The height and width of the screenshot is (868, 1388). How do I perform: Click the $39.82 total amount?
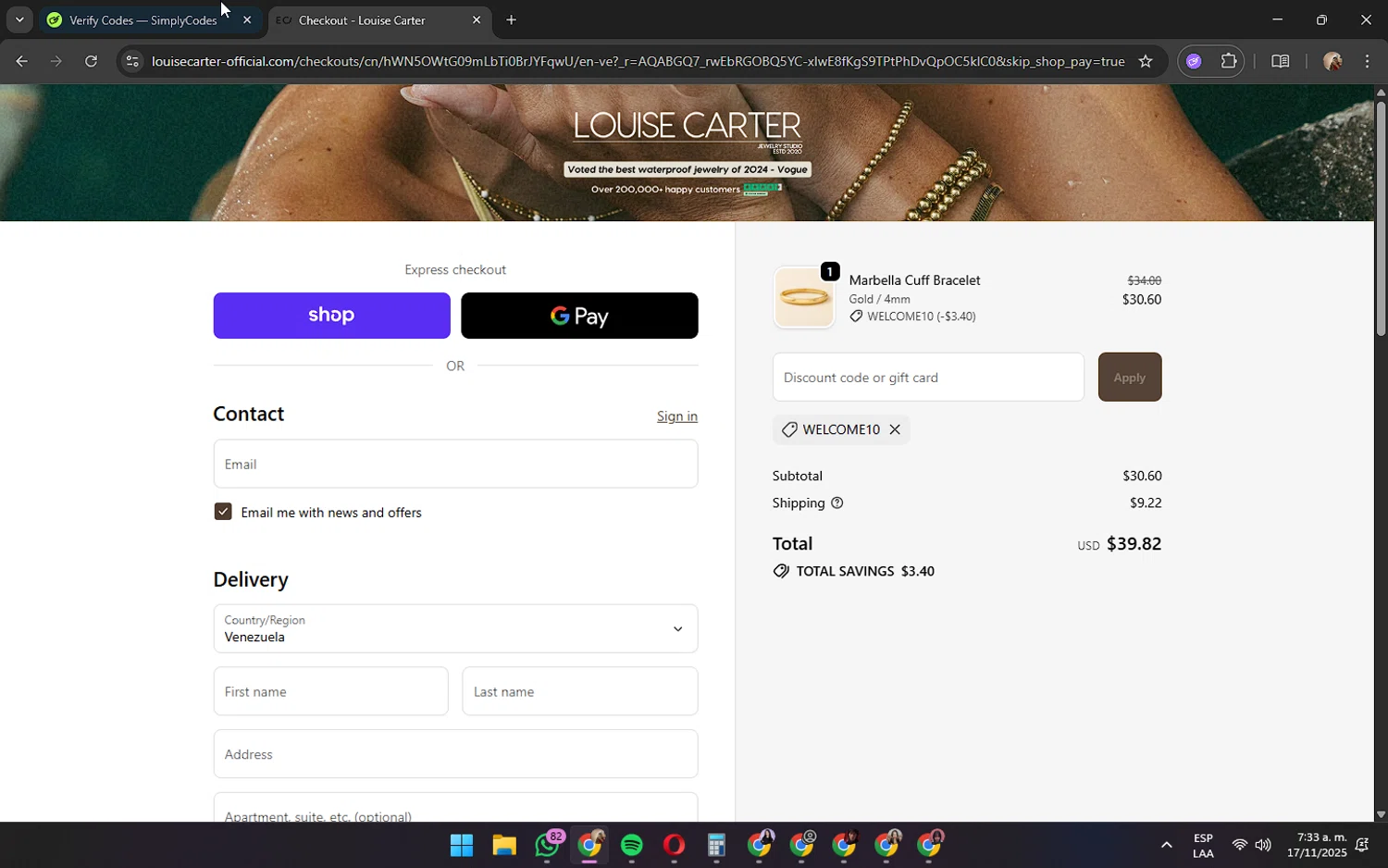(1134, 544)
